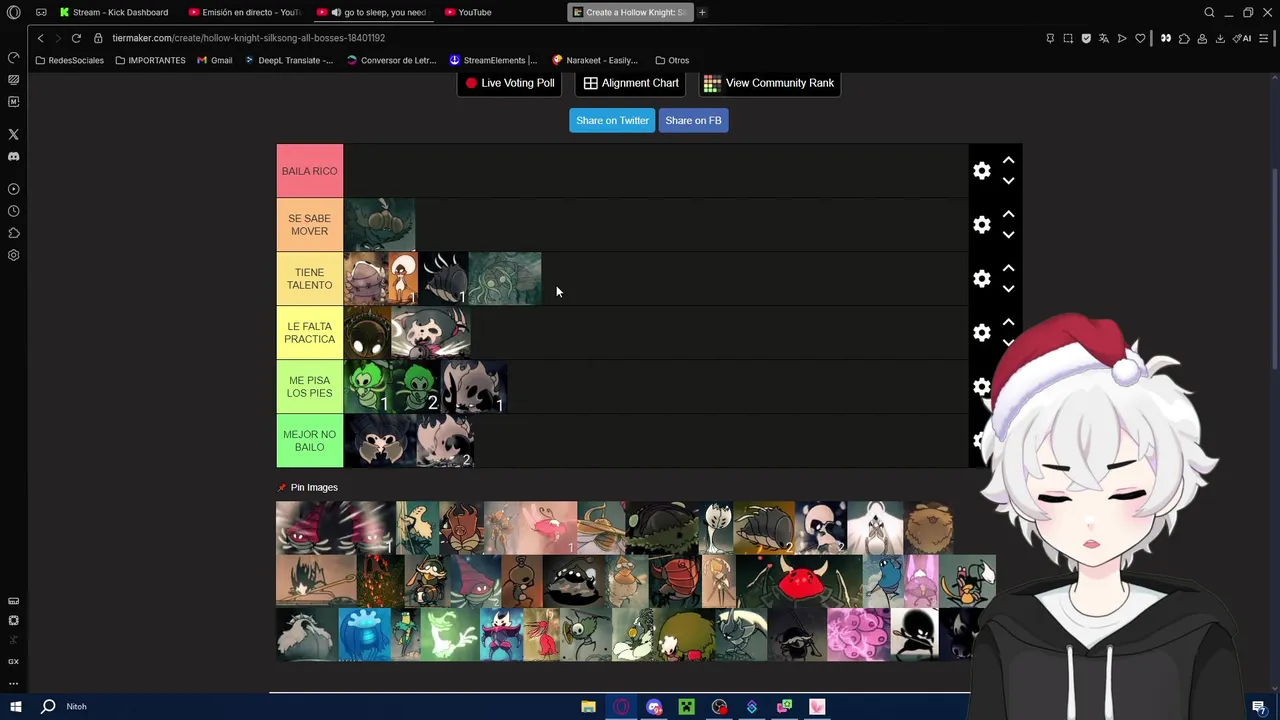Reload the current page
The image size is (1280, 720).
click(x=76, y=38)
